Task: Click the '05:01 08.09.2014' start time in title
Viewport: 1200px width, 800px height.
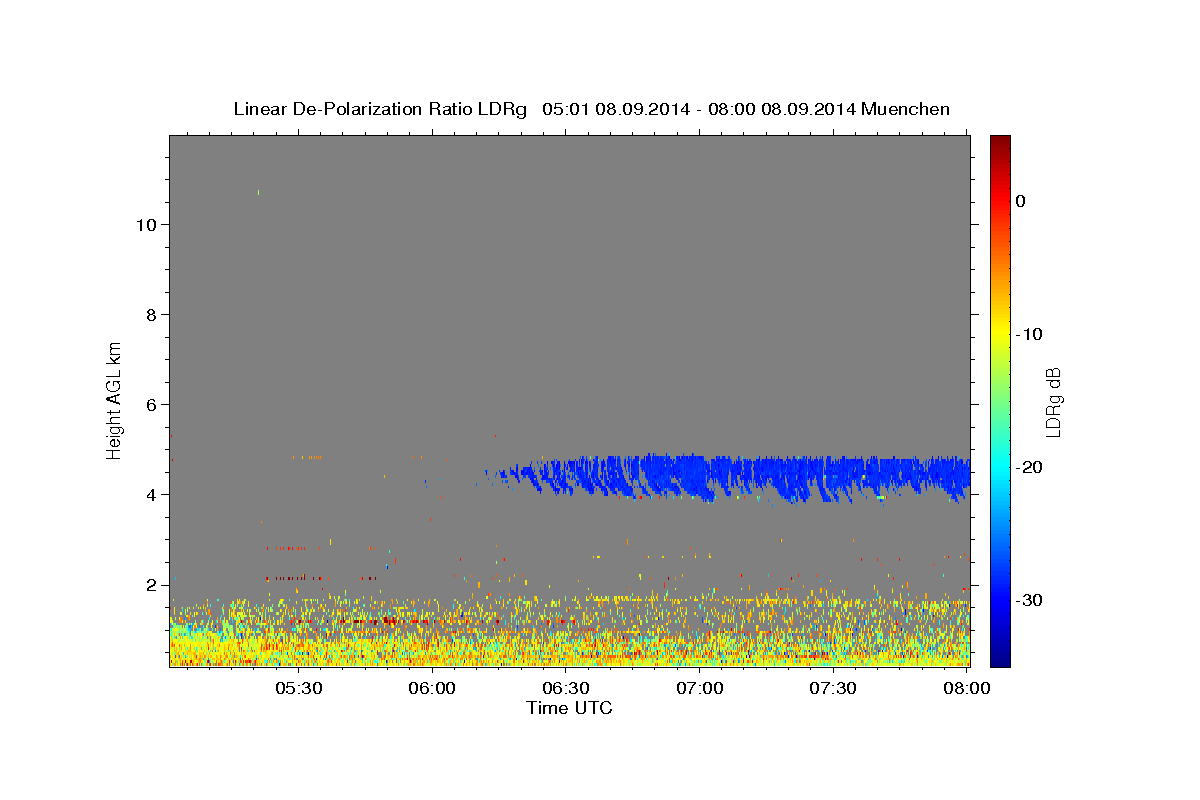Action: click(x=616, y=109)
